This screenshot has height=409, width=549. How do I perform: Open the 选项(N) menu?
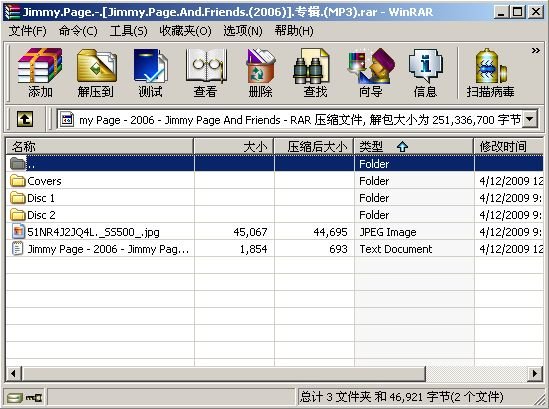tap(243, 31)
